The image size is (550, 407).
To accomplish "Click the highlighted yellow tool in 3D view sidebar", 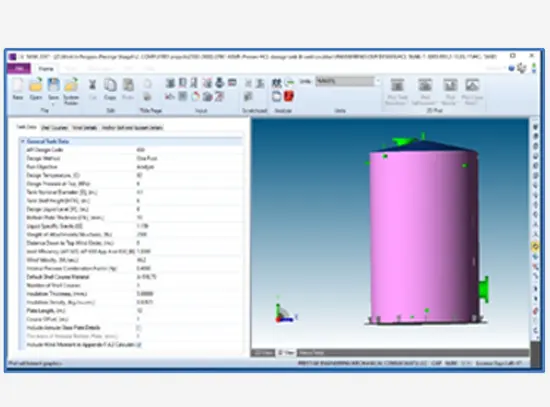I will pos(535,246).
